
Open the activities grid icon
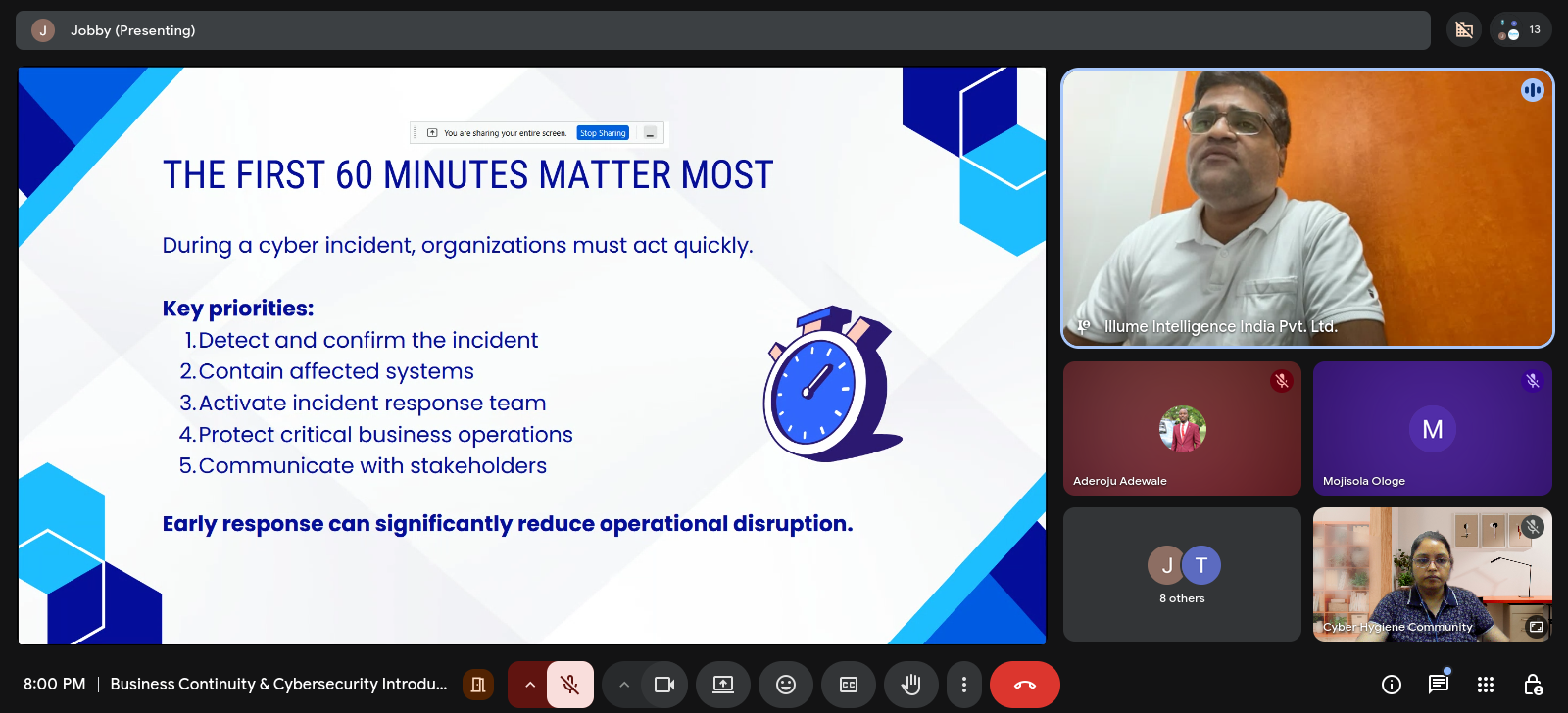pos(1486,685)
